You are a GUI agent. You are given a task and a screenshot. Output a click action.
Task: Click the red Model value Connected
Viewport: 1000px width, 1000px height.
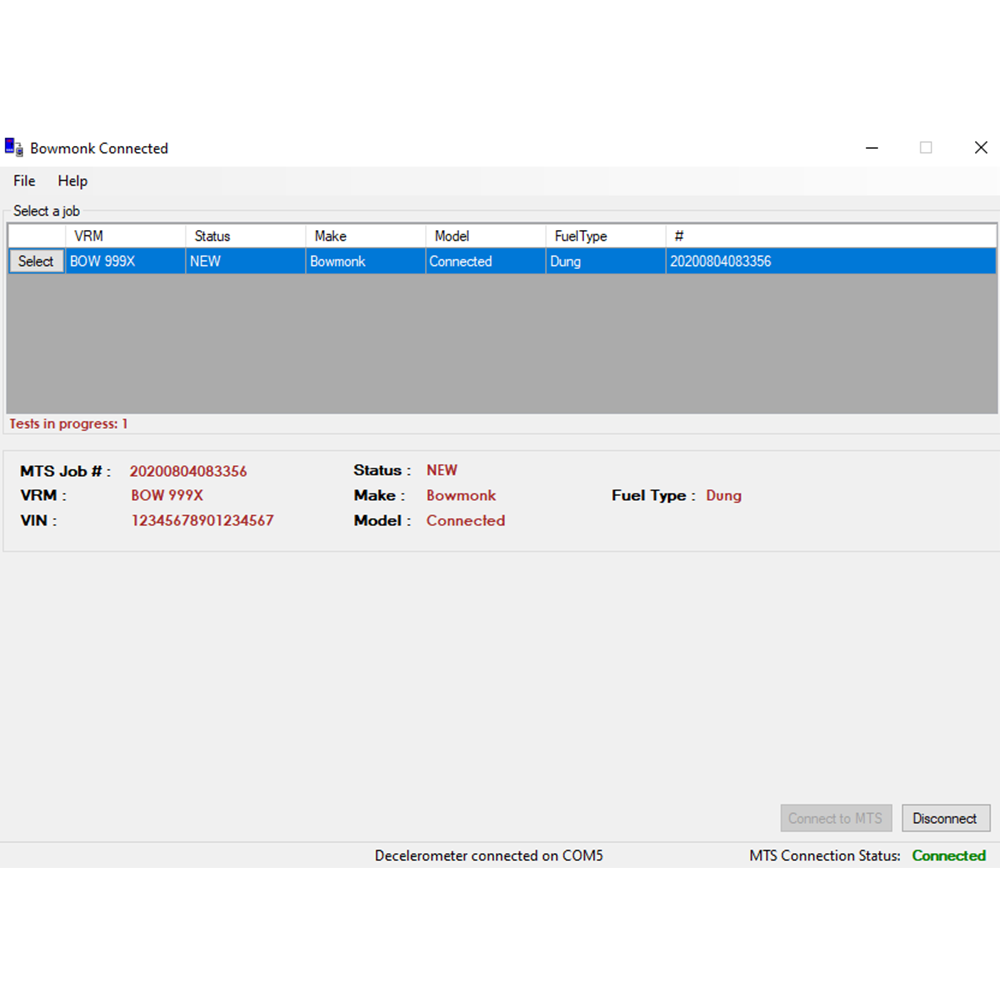point(466,520)
